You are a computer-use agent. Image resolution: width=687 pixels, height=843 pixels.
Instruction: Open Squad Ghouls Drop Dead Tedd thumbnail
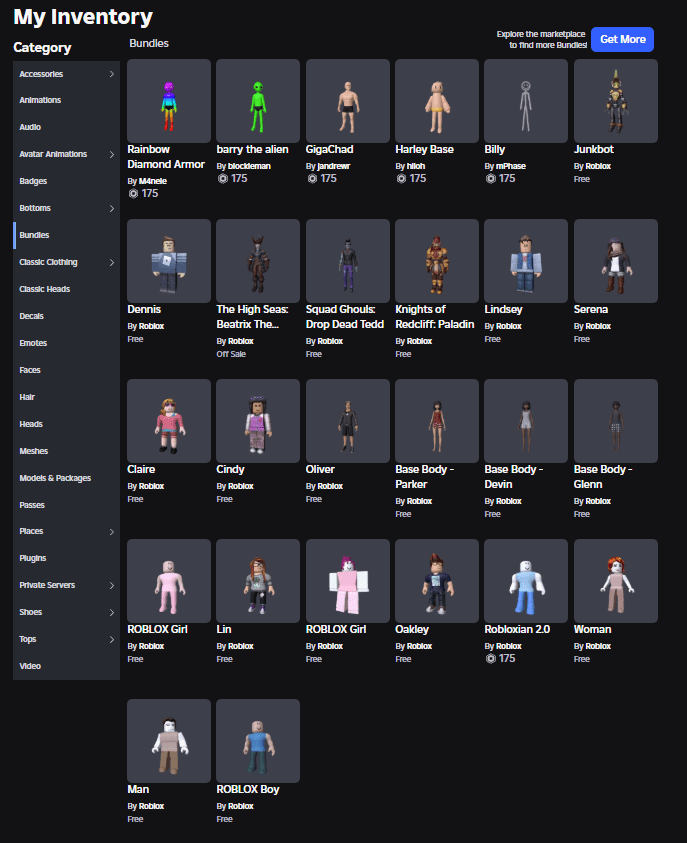(x=348, y=261)
